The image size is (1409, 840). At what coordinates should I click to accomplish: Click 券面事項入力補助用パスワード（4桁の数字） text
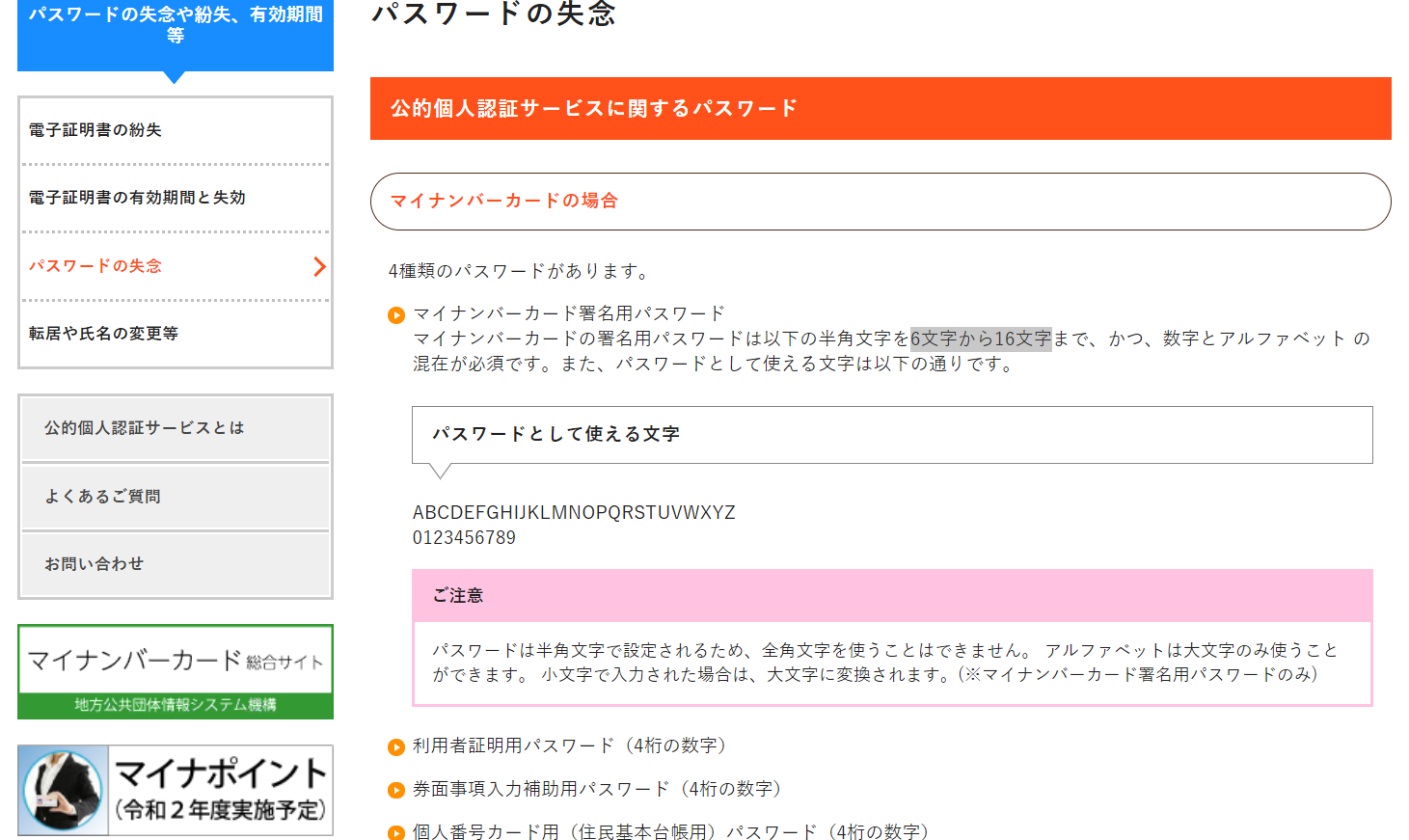[600, 789]
